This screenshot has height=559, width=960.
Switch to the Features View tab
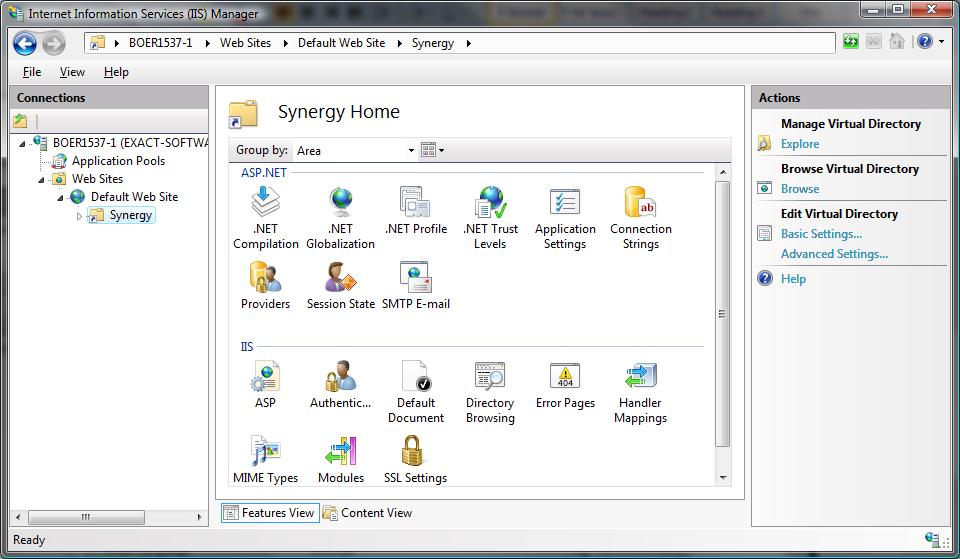(270, 513)
